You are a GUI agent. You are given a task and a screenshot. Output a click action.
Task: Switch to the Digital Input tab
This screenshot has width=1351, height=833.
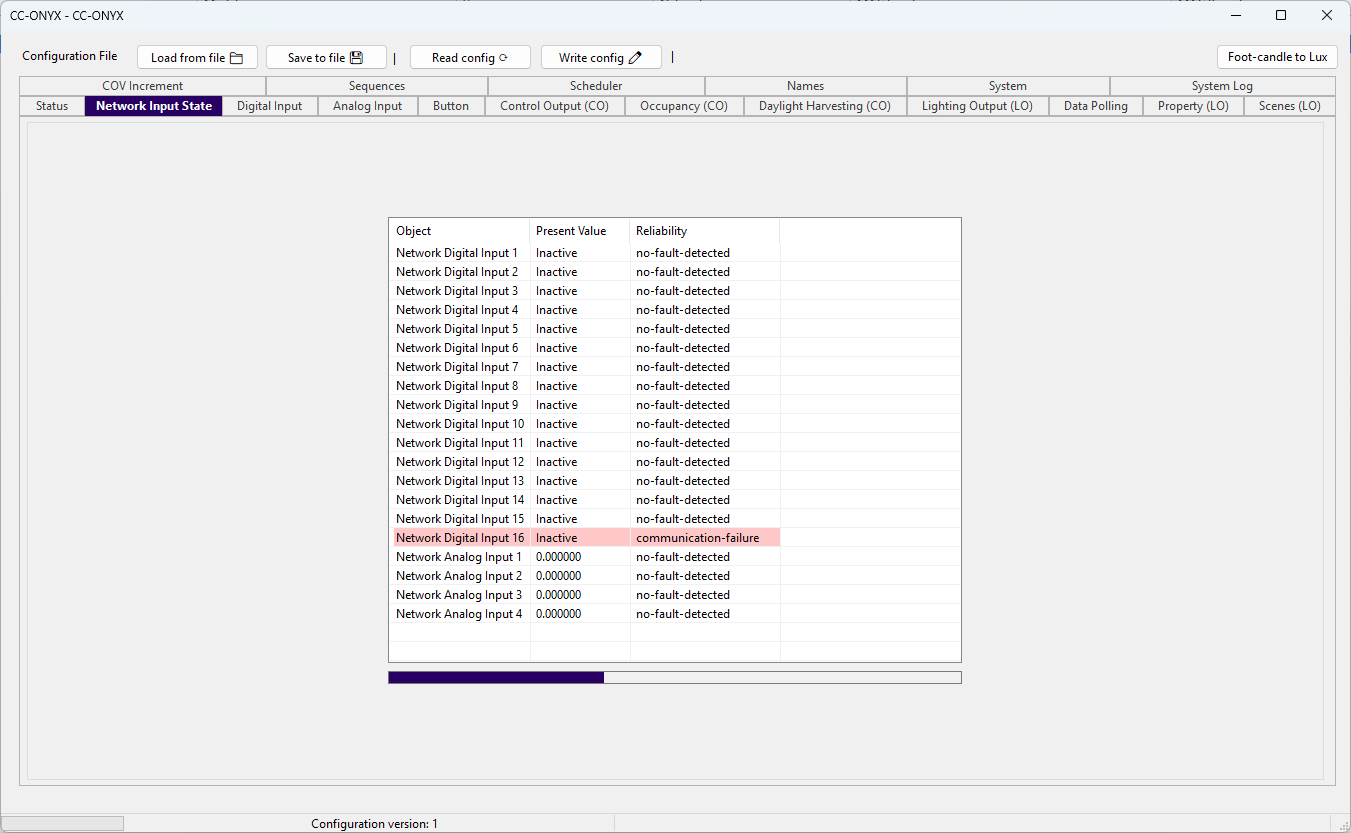pos(270,106)
